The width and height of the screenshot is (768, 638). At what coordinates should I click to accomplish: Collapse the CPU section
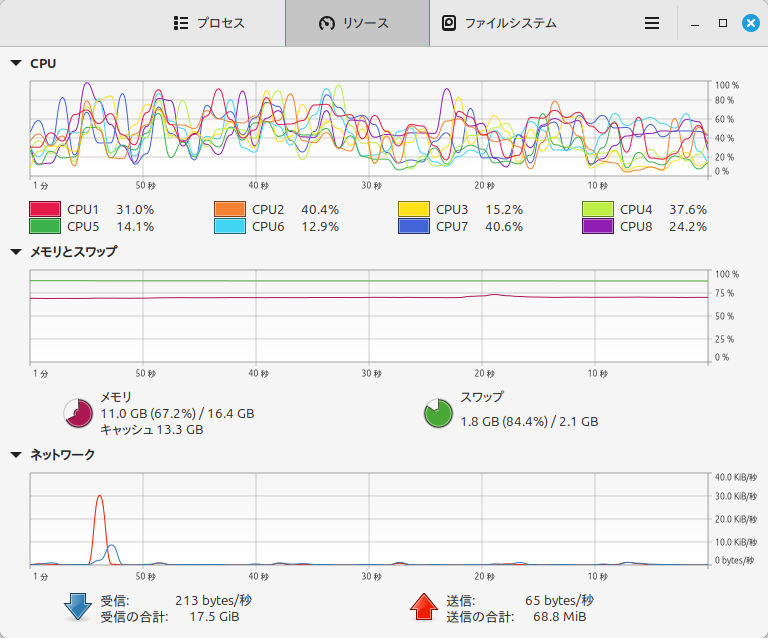tap(16, 63)
